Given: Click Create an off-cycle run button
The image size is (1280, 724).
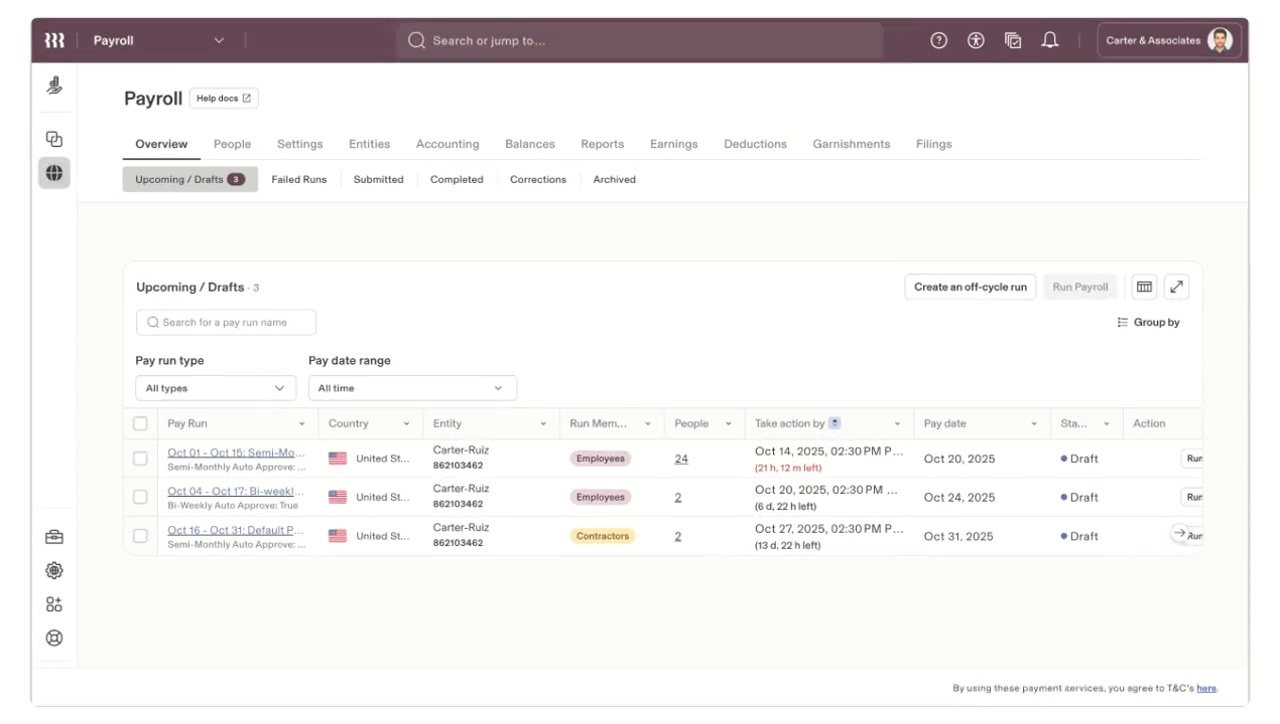Looking at the screenshot, I should [x=970, y=287].
